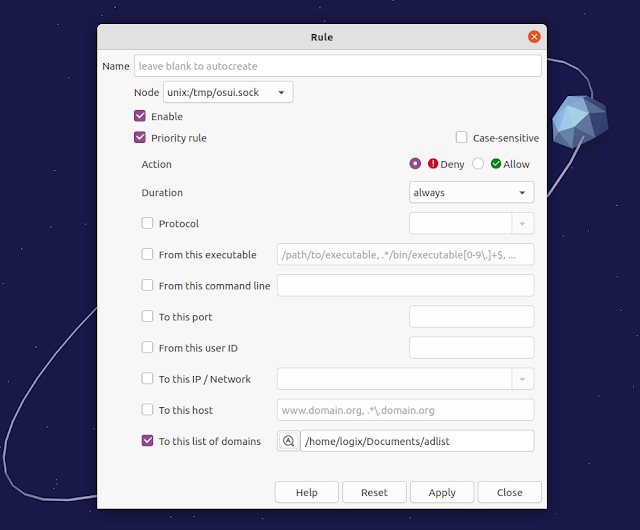Select the Deny action radio button
Screen dimensions: 640x530
click(x=415, y=164)
